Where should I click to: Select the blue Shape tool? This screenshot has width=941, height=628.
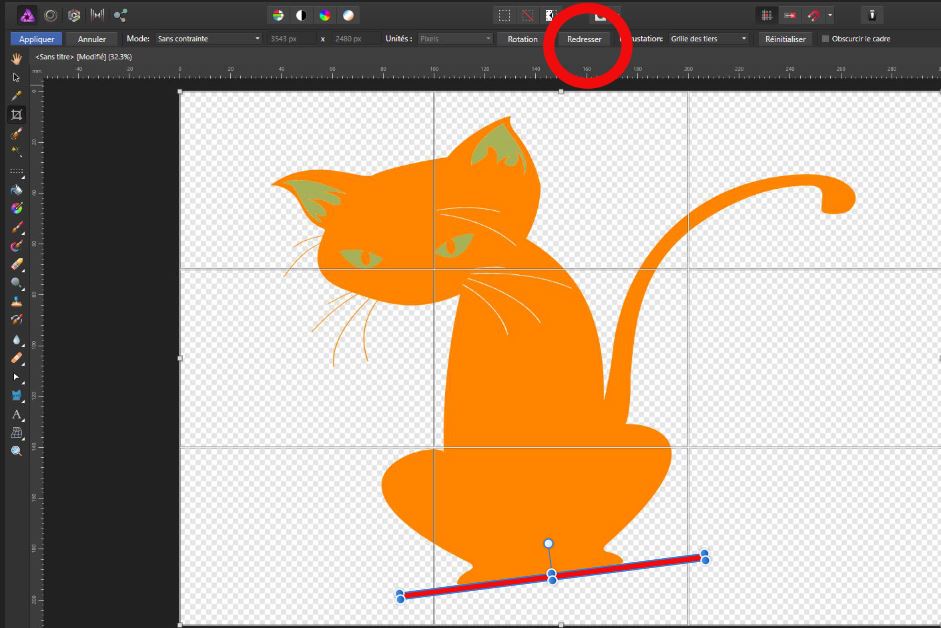(x=16, y=396)
